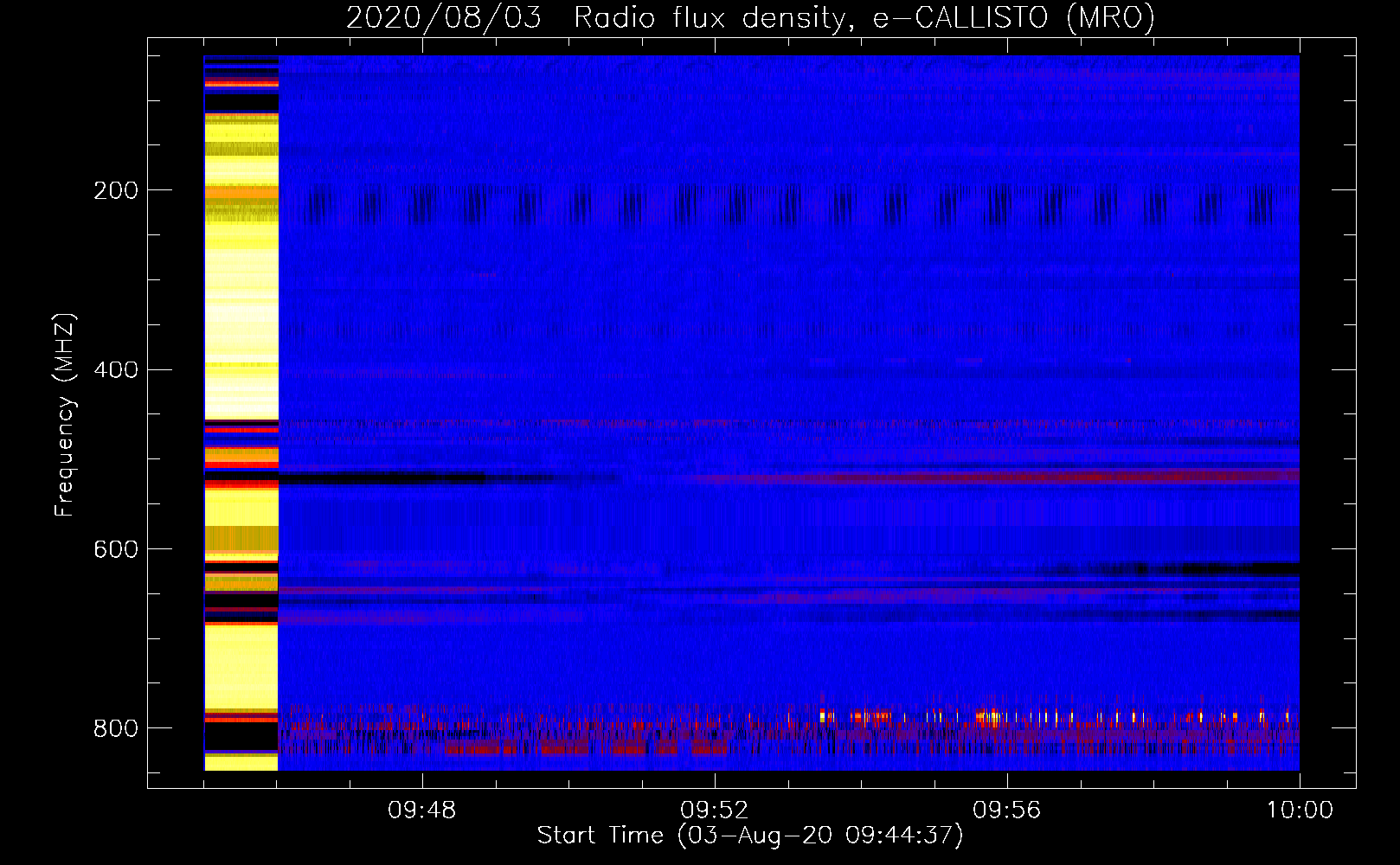Viewport: 1400px width, 865px height.
Task: Click the '800' frequency tick label
Action: [116, 728]
